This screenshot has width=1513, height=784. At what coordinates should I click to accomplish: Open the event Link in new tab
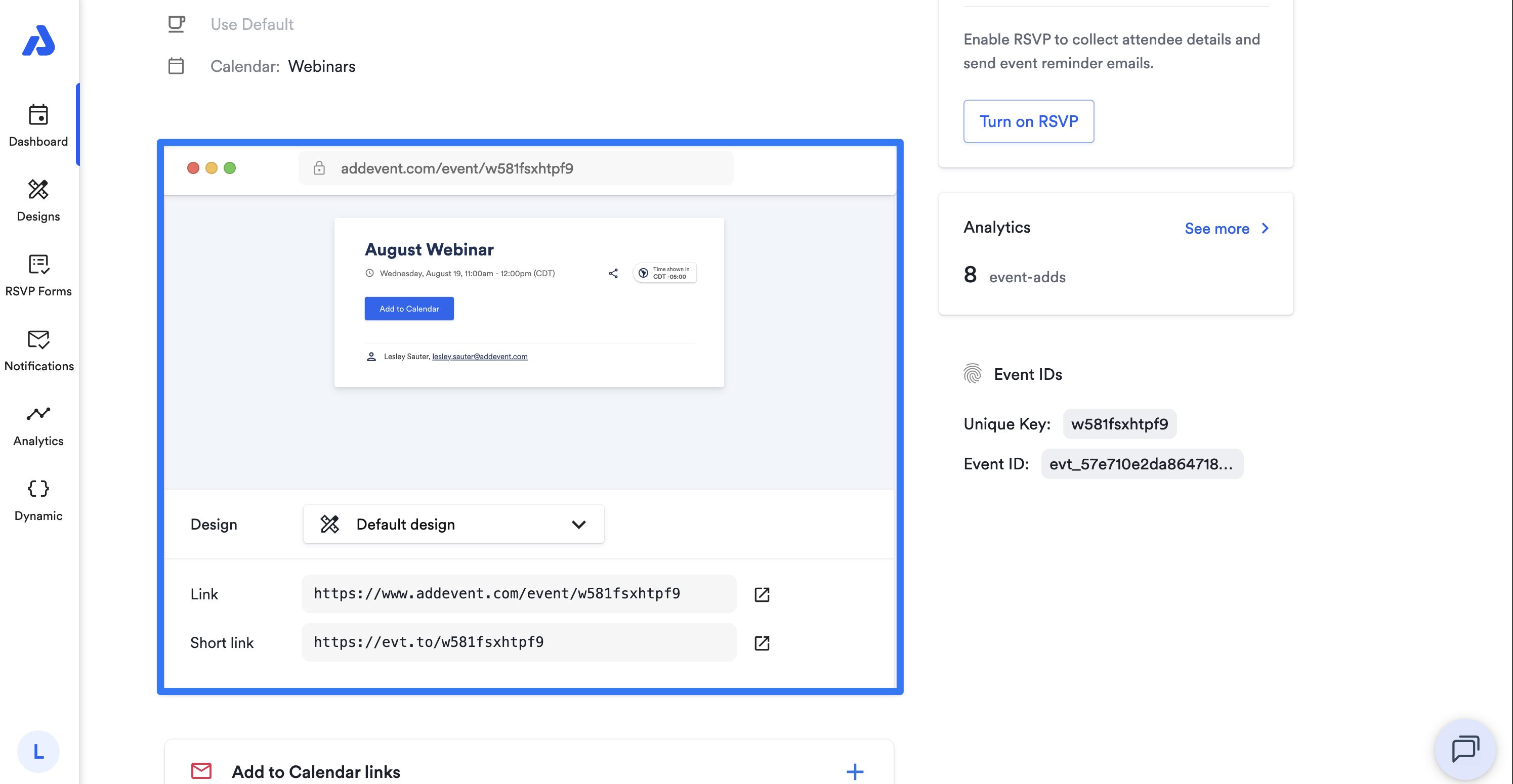click(x=762, y=594)
